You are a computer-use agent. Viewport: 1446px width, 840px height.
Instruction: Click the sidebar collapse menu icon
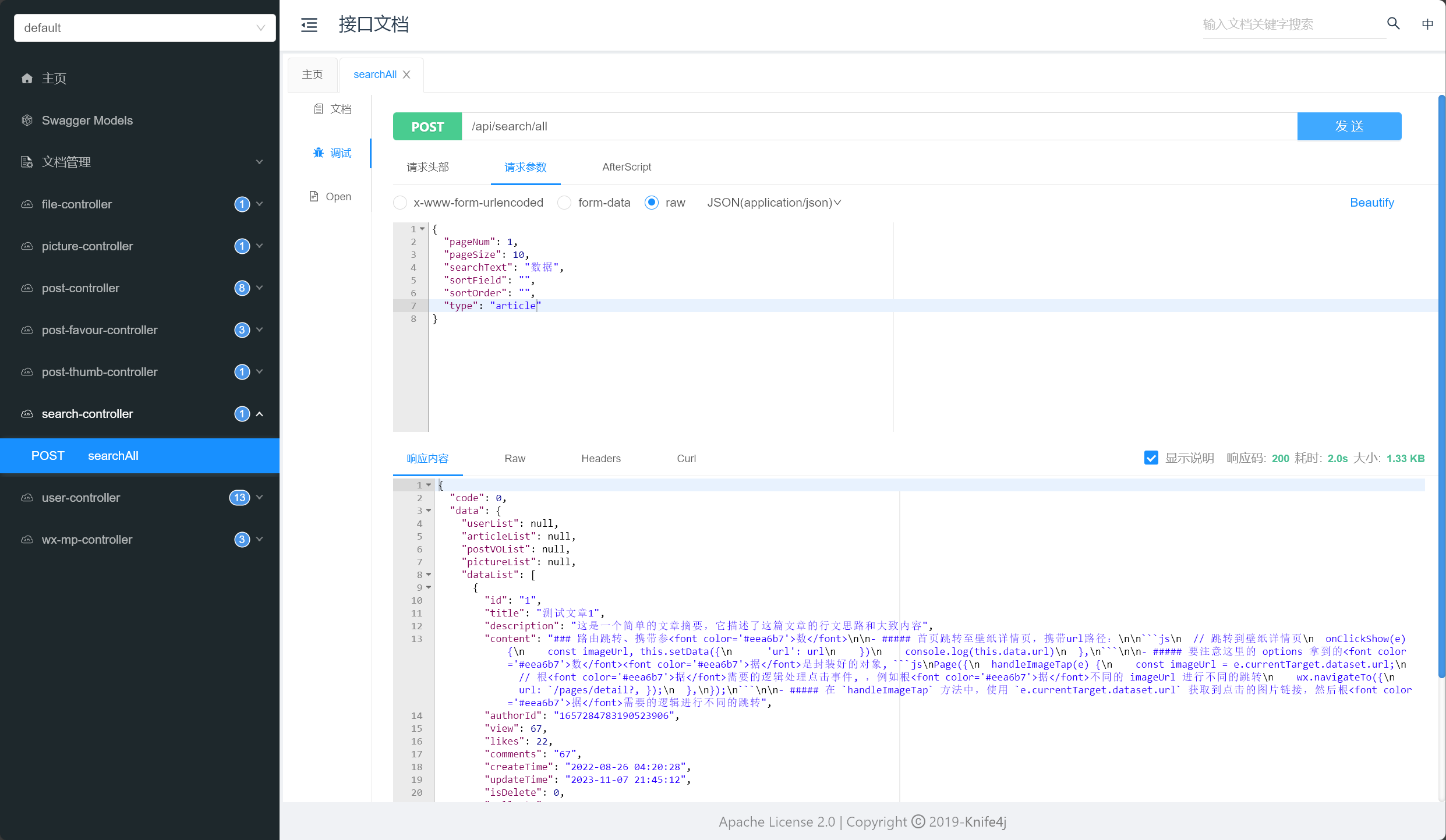coord(309,24)
